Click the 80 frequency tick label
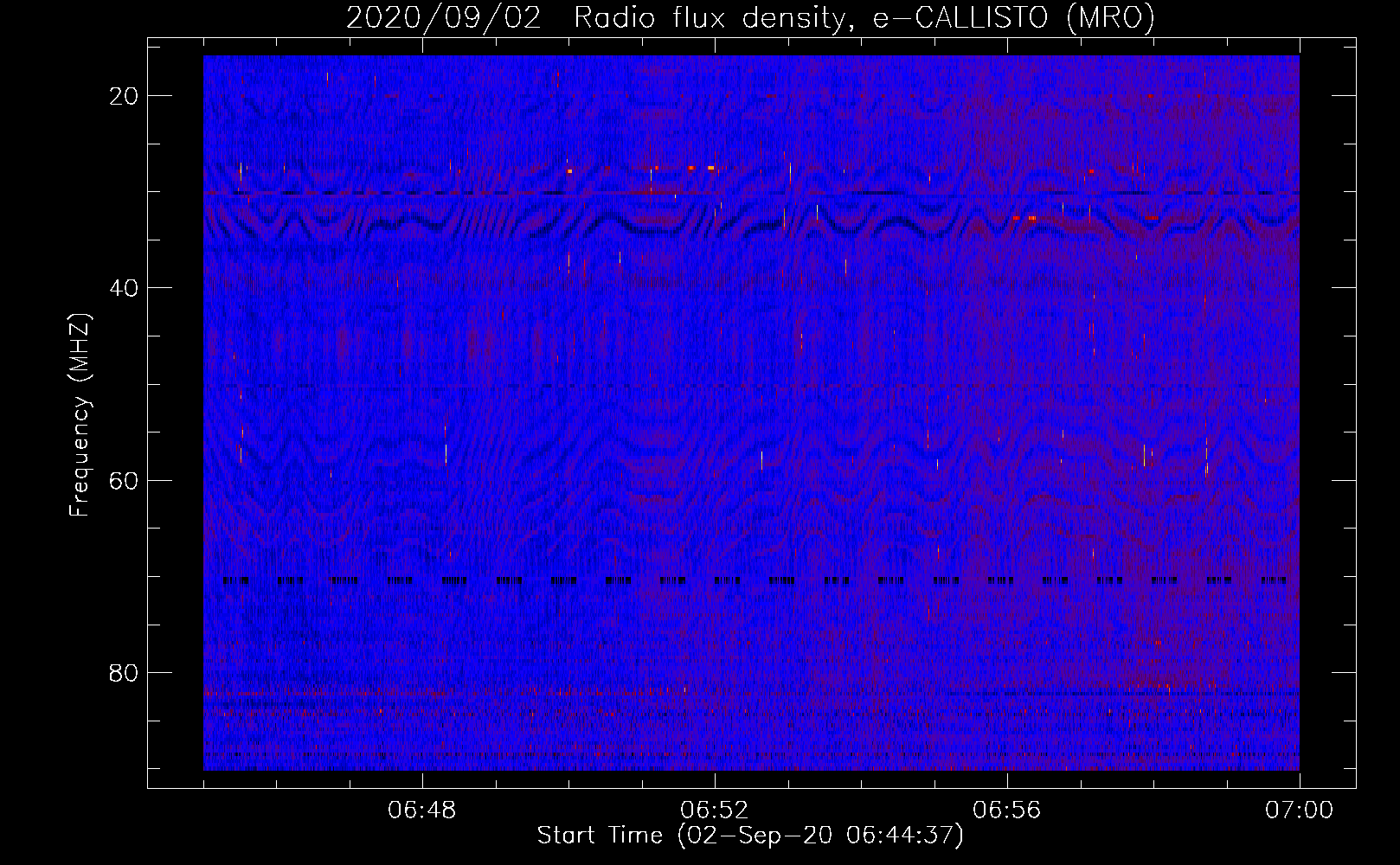Screen dimensions: 1400x865 tap(125, 672)
